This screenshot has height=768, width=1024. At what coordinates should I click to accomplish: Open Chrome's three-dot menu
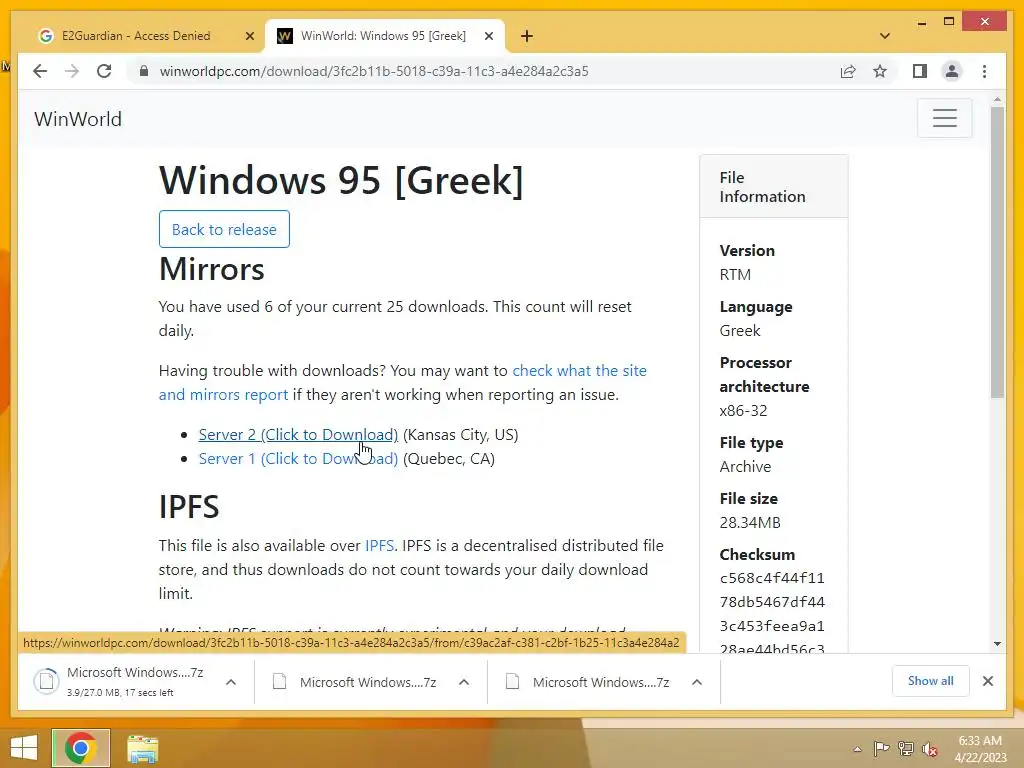[984, 71]
